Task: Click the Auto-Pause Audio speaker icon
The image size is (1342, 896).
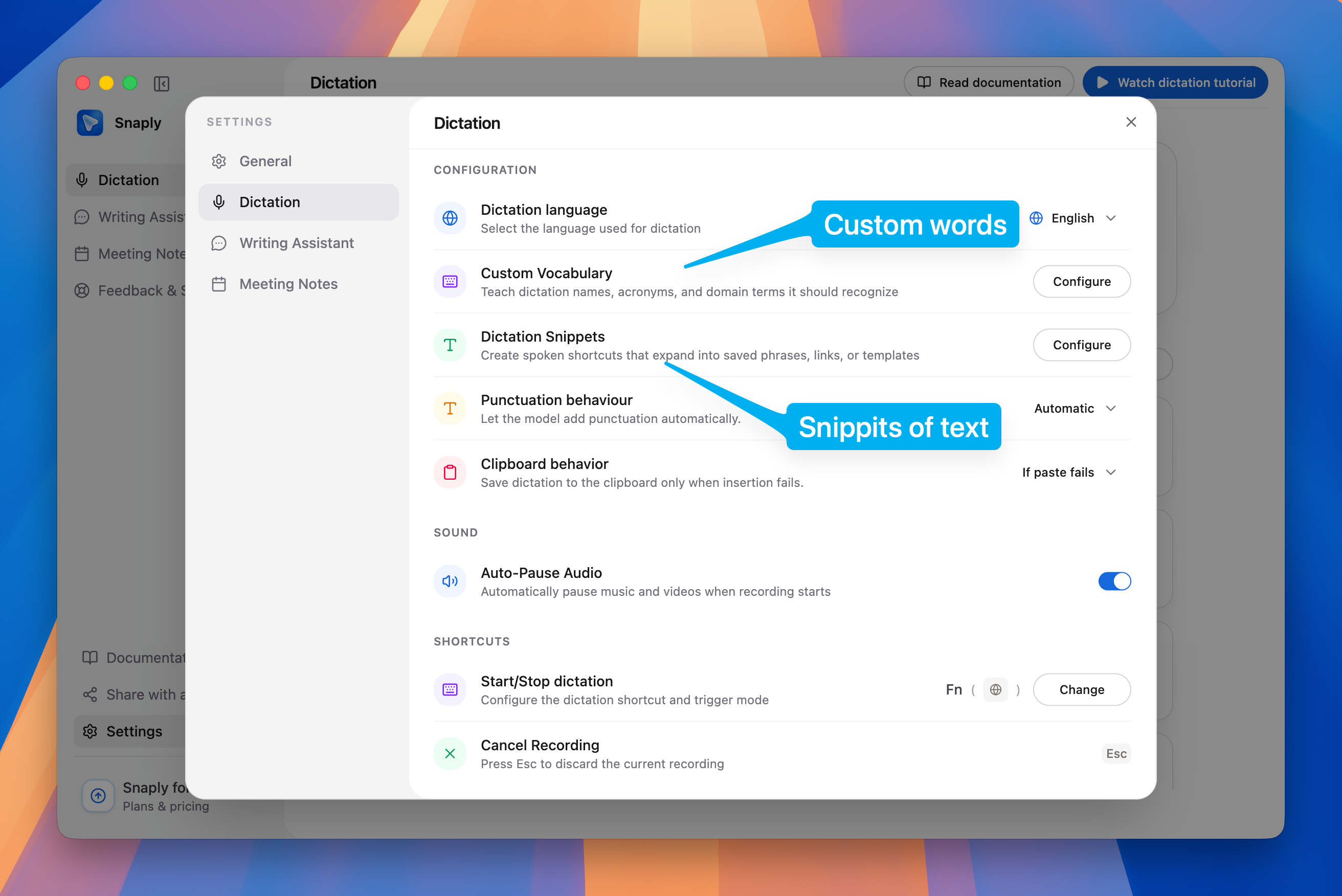Action: (450, 581)
